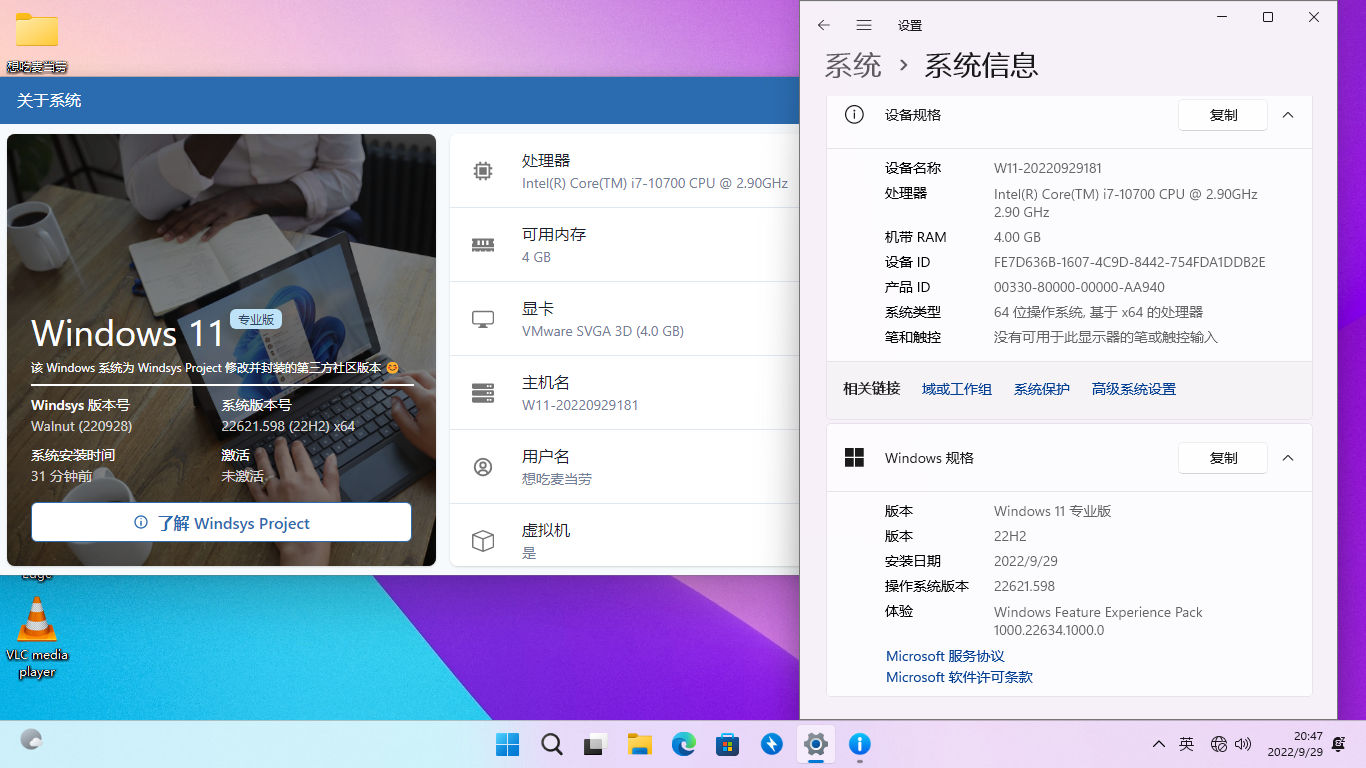Copy Windows specifications with 复制 button

click(1223, 458)
